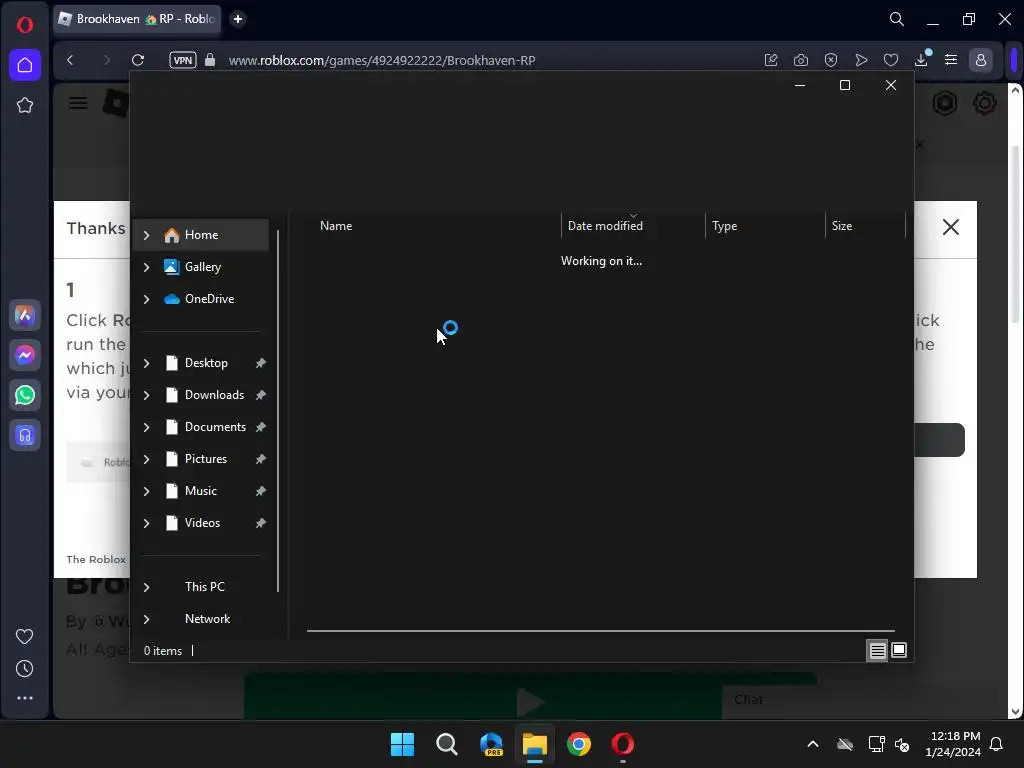Open the music player sidebar icon
This screenshot has width=1024, height=768.
click(25, 435)
